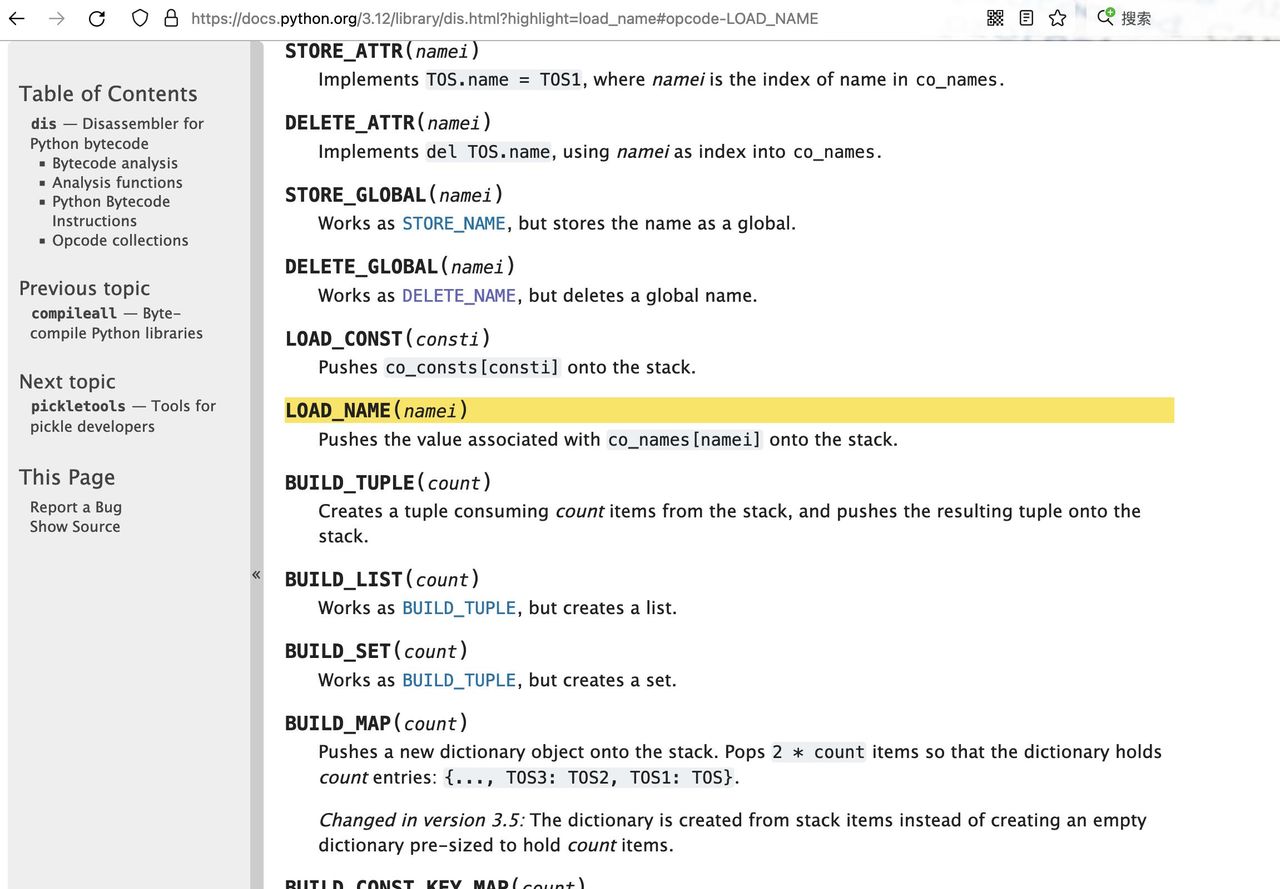Go to next topic pickletools
This screenshot has width=1280, height=889.
pos(78,405)
